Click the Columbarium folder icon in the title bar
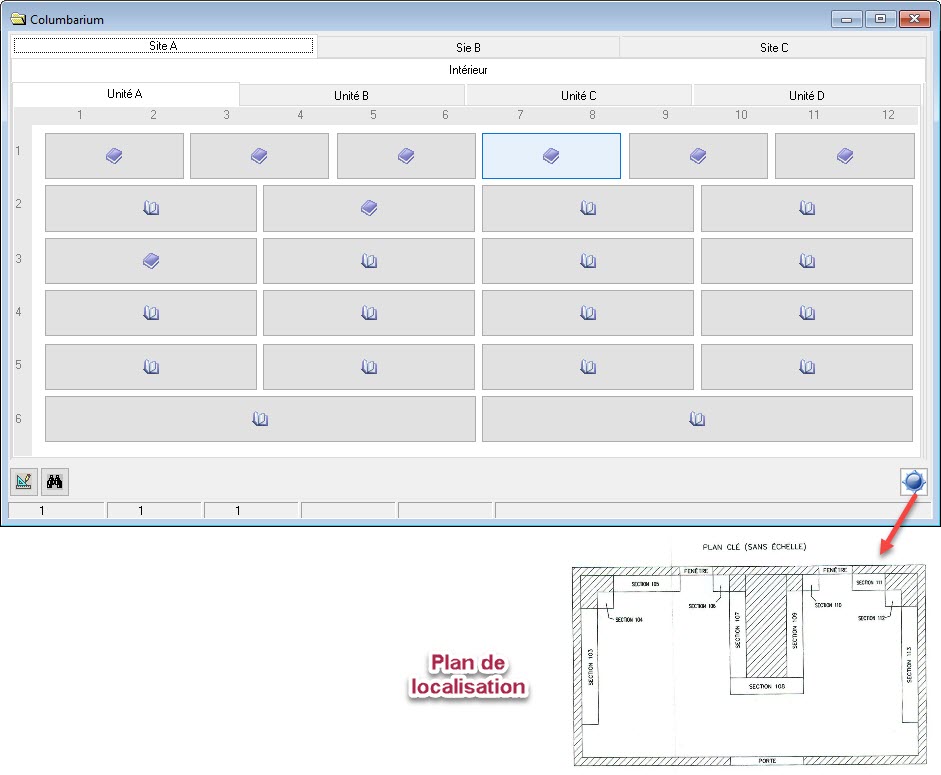 point(17,19)
